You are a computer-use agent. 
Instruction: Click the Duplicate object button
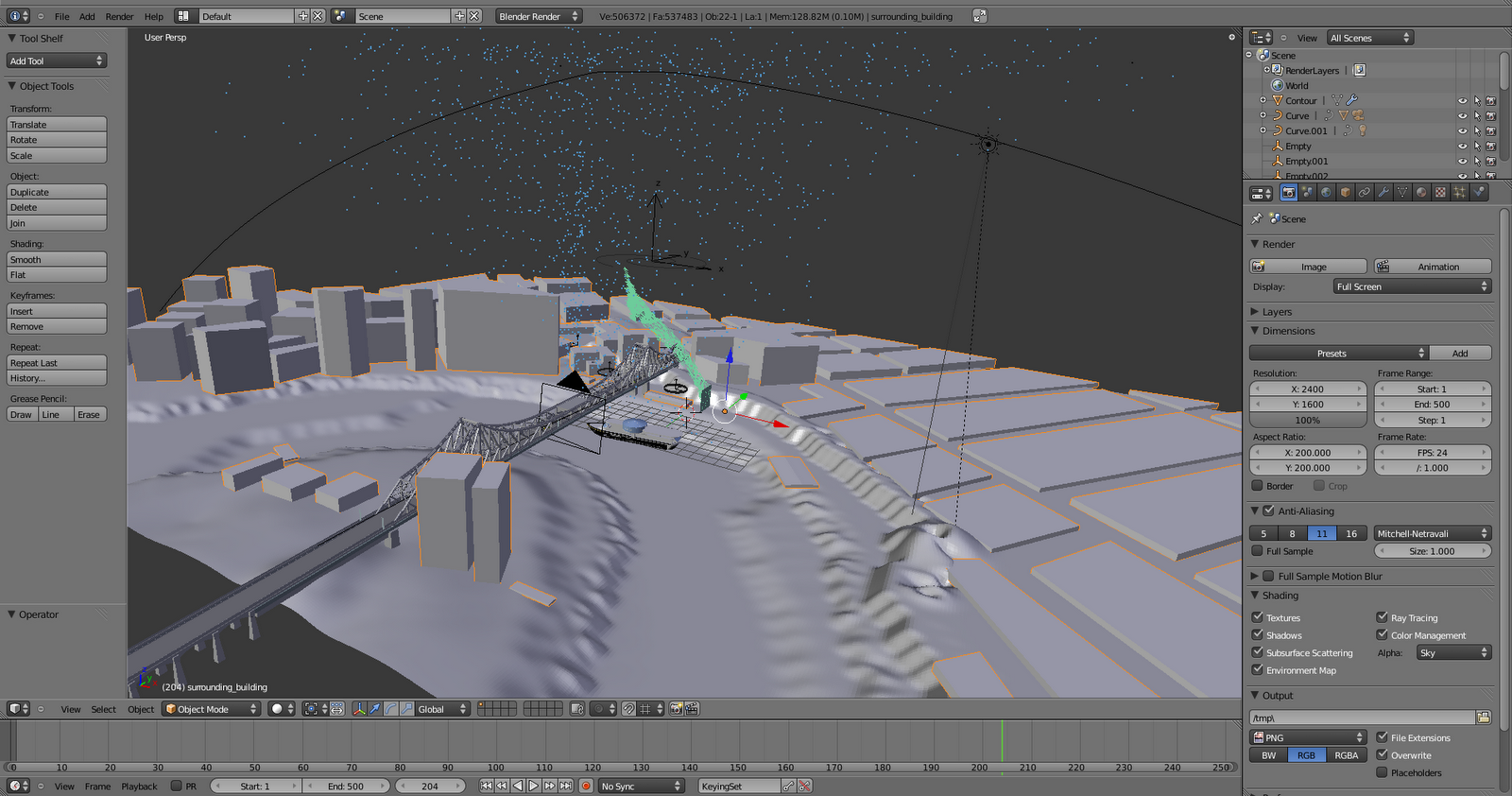point(57,192)
